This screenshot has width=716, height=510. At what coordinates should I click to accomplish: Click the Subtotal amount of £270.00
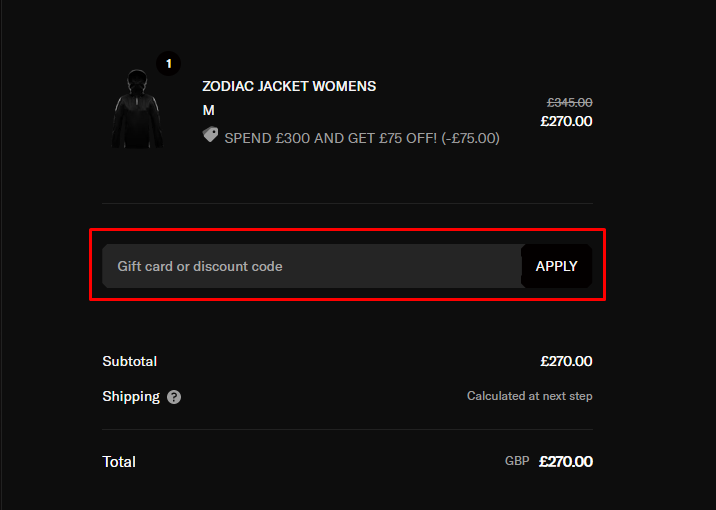pyautogui.click(x=566, y=361)
